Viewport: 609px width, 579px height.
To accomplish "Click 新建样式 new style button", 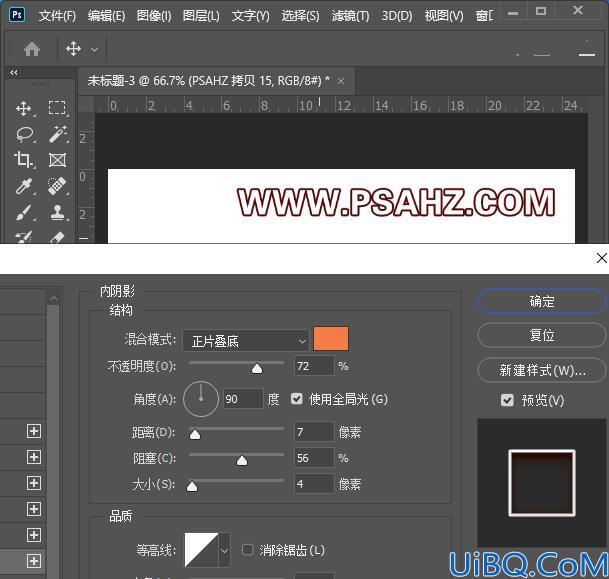I will [x=541, y=370].
